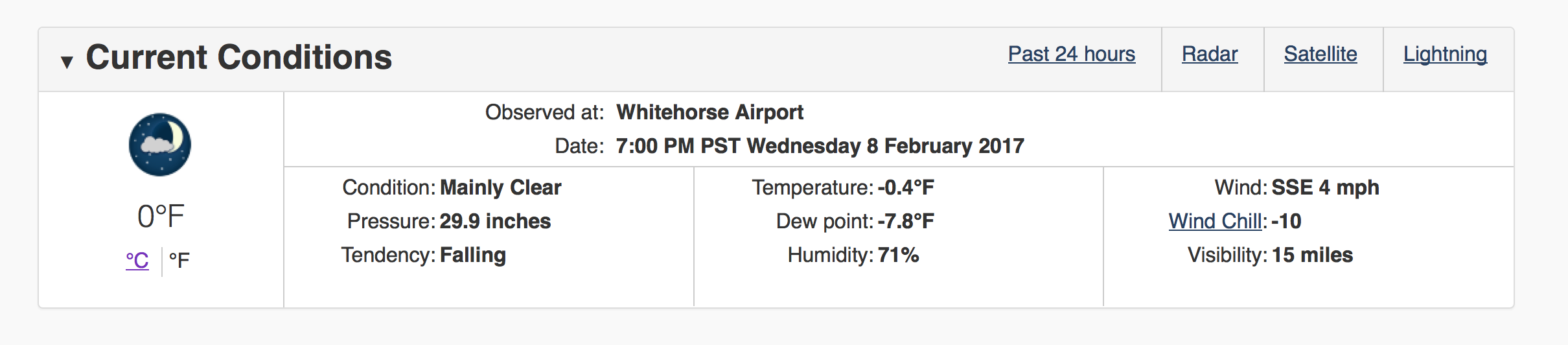Collapse the Current Conditions triangle arrow
This screenshot has height=345, width=1568.
coord(67,62)
